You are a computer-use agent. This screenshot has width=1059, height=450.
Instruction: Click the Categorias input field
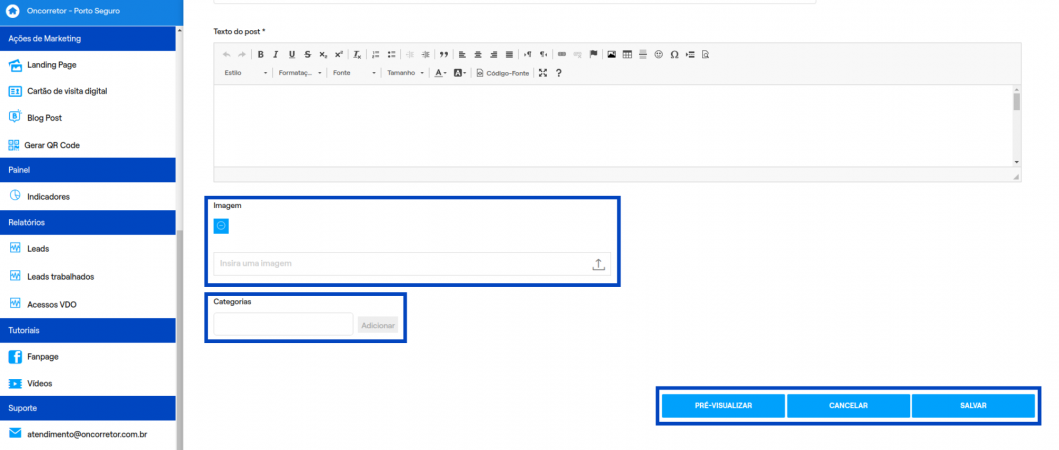tap(284, 324)
